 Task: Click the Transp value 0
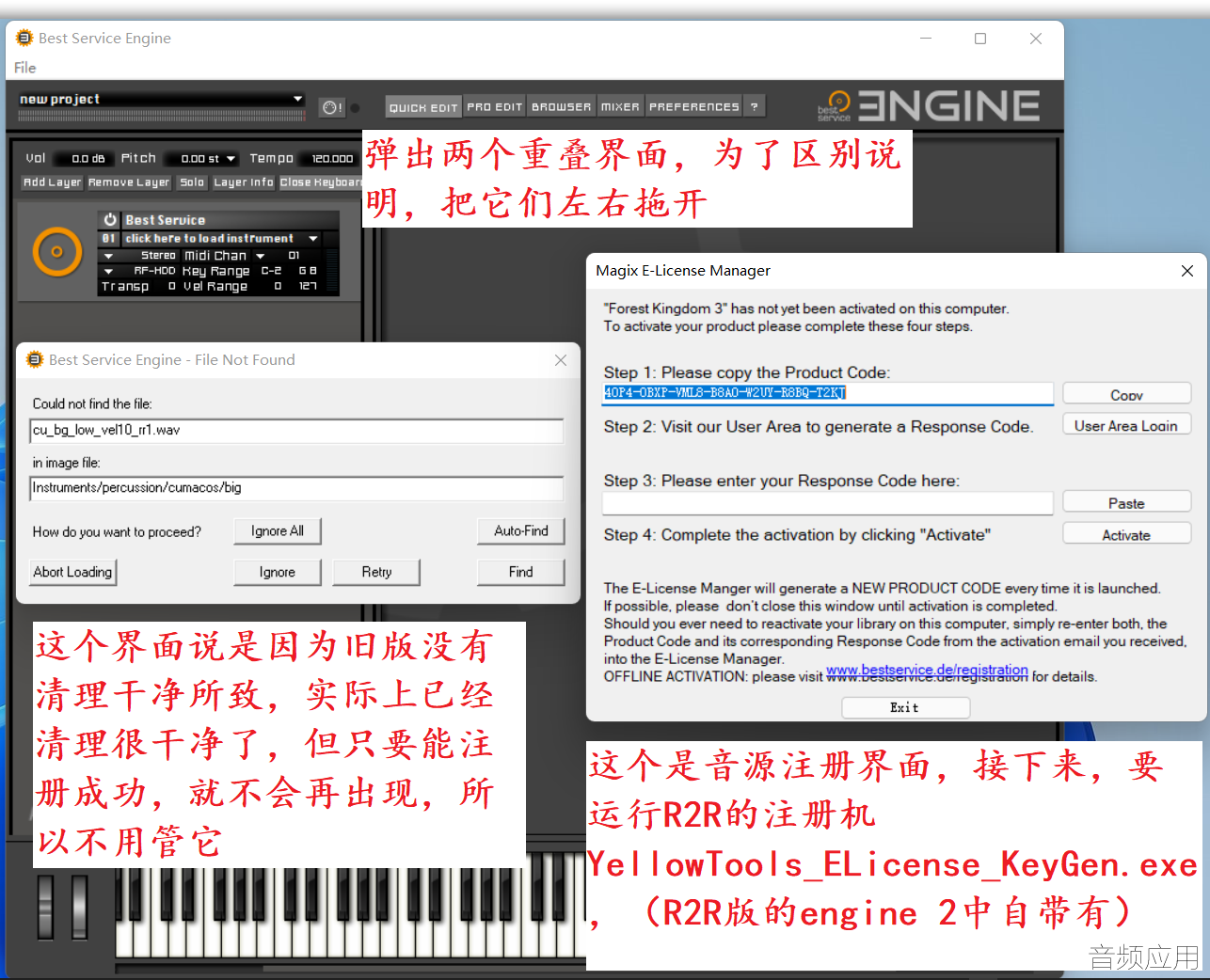pyautogui.click(x=171, y=286)
